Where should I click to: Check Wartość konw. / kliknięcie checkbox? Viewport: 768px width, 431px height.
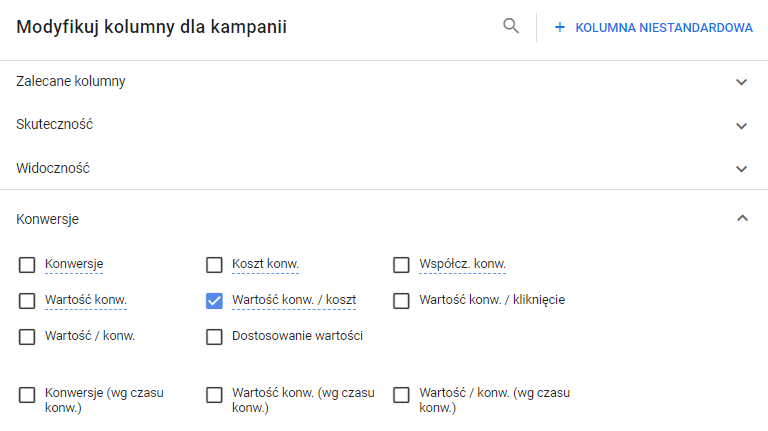tap(401, 301)
